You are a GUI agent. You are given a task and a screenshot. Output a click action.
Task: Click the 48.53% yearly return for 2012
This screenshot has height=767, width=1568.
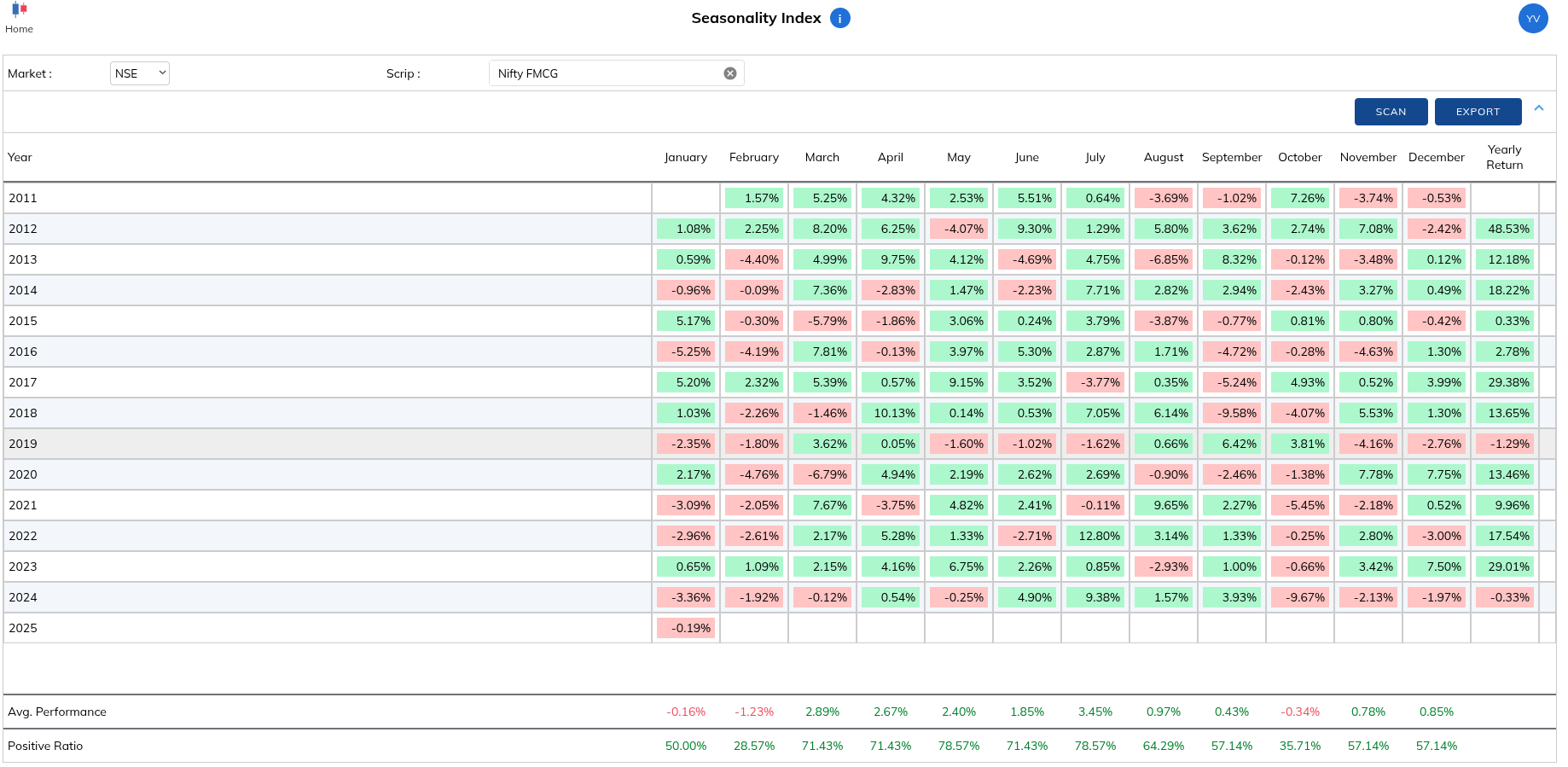click(1505, 229)
